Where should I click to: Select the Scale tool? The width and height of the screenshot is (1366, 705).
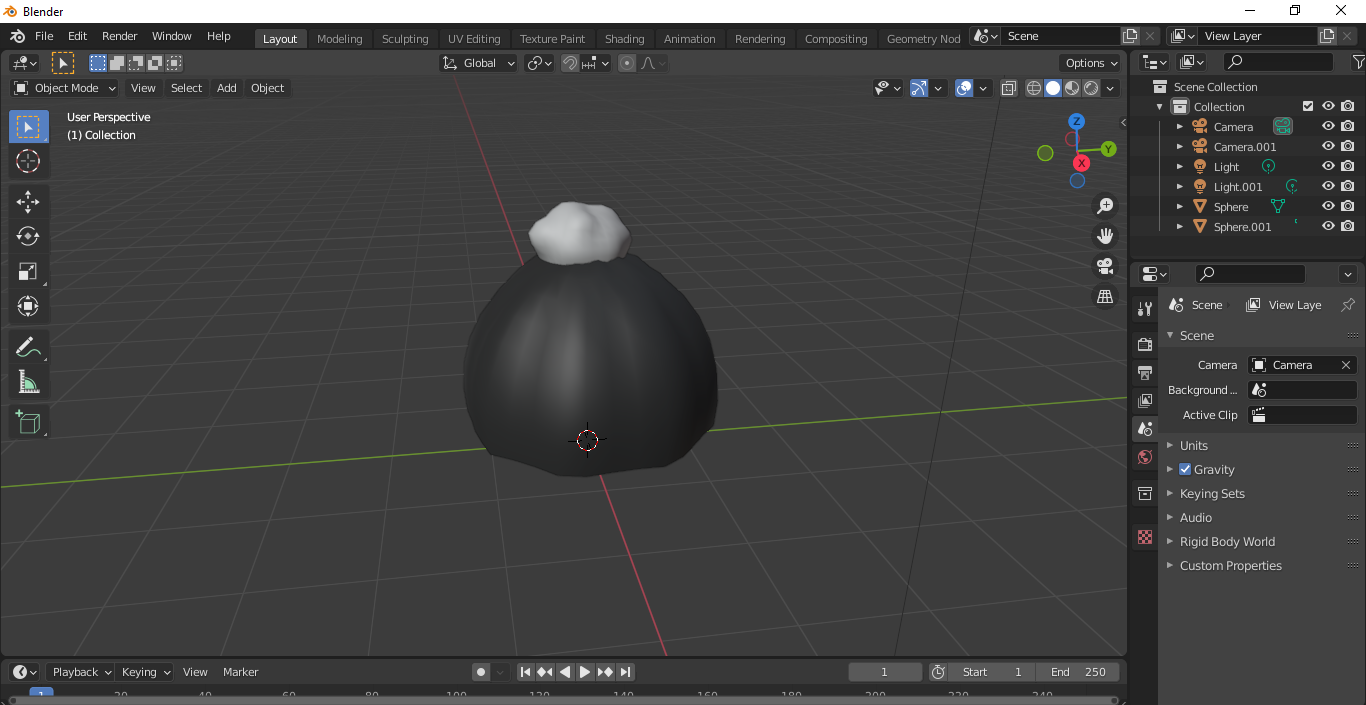coord(28,272)
